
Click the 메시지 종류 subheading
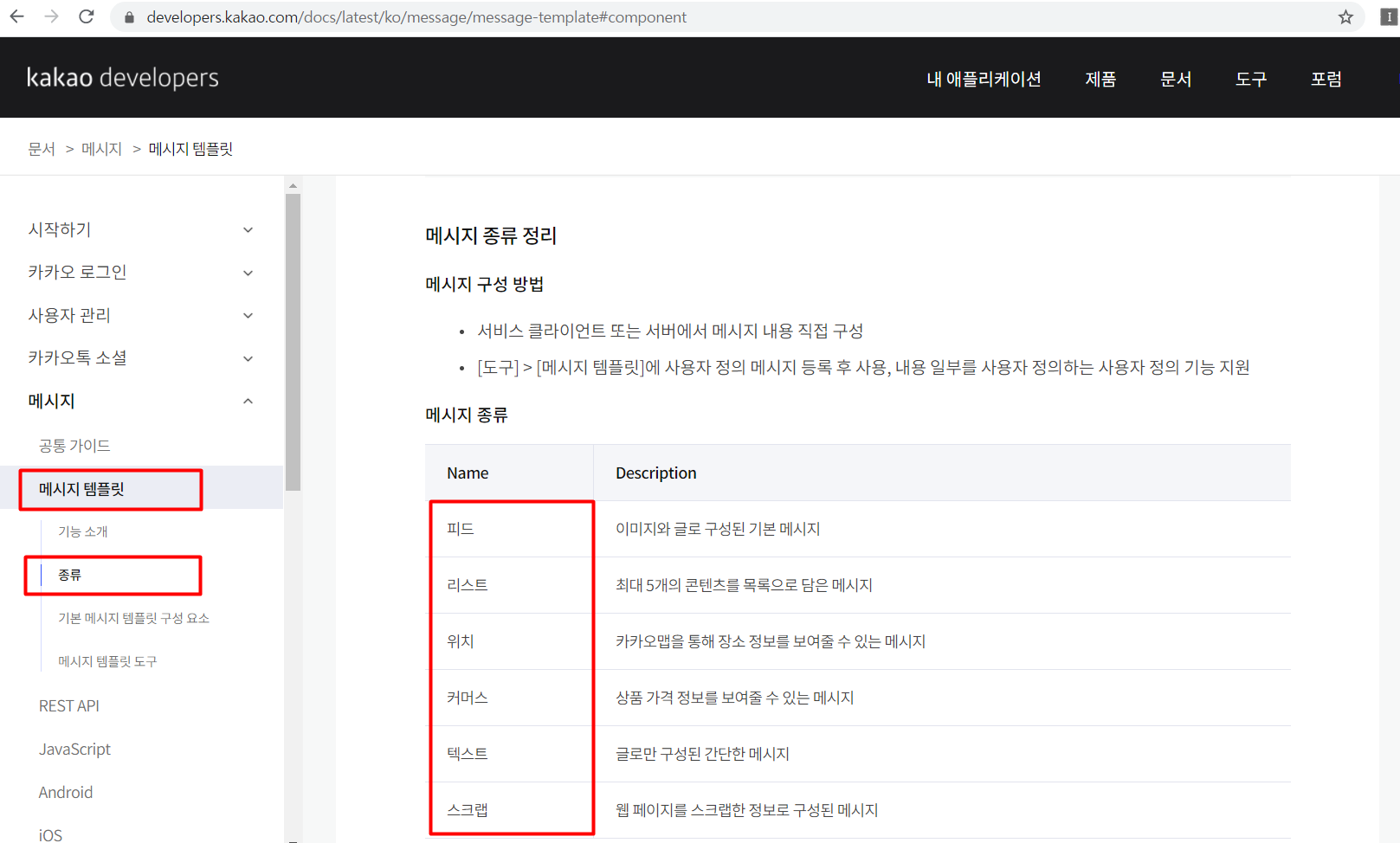point(466,415)
